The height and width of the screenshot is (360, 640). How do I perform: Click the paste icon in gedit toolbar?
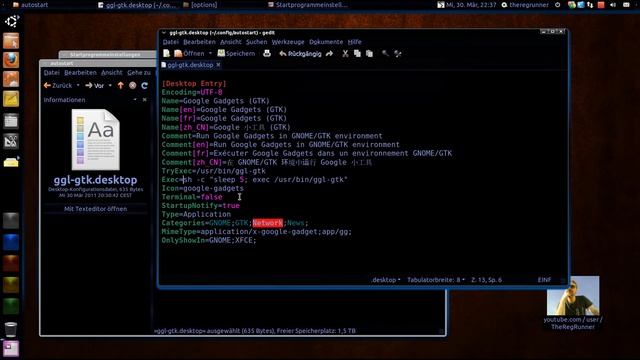coord(369,53)
